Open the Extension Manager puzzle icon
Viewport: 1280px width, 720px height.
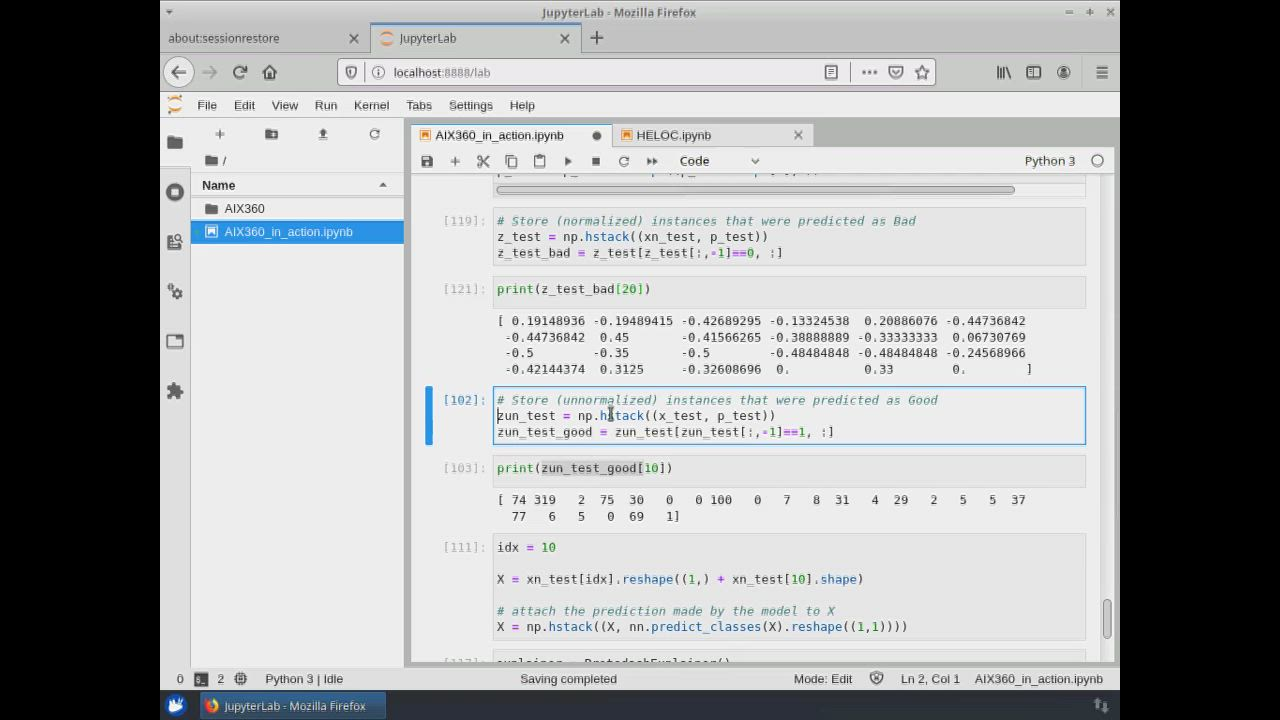[175, 391]
